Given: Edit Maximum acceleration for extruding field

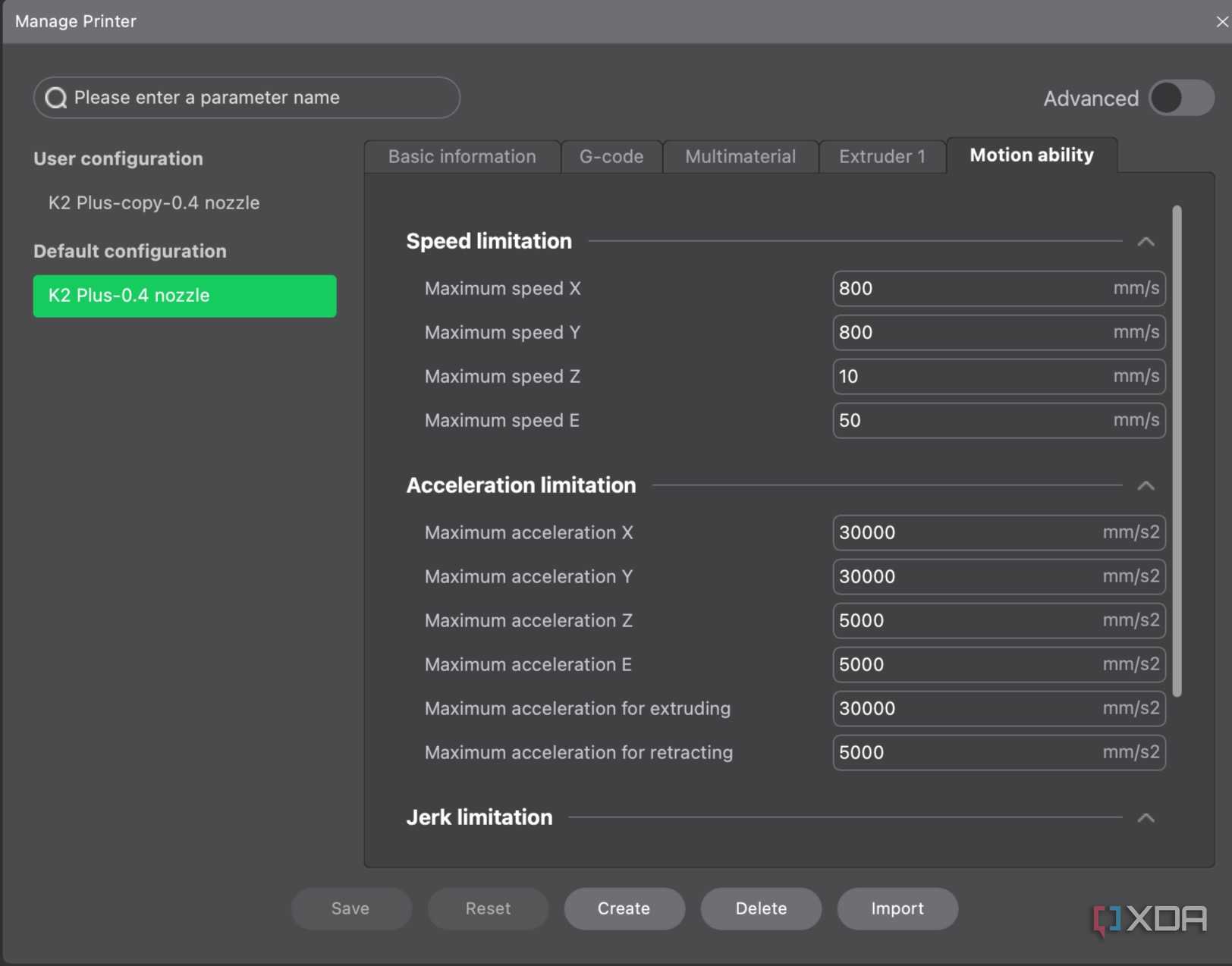Looking at the screenshot, I should point(999,709).
